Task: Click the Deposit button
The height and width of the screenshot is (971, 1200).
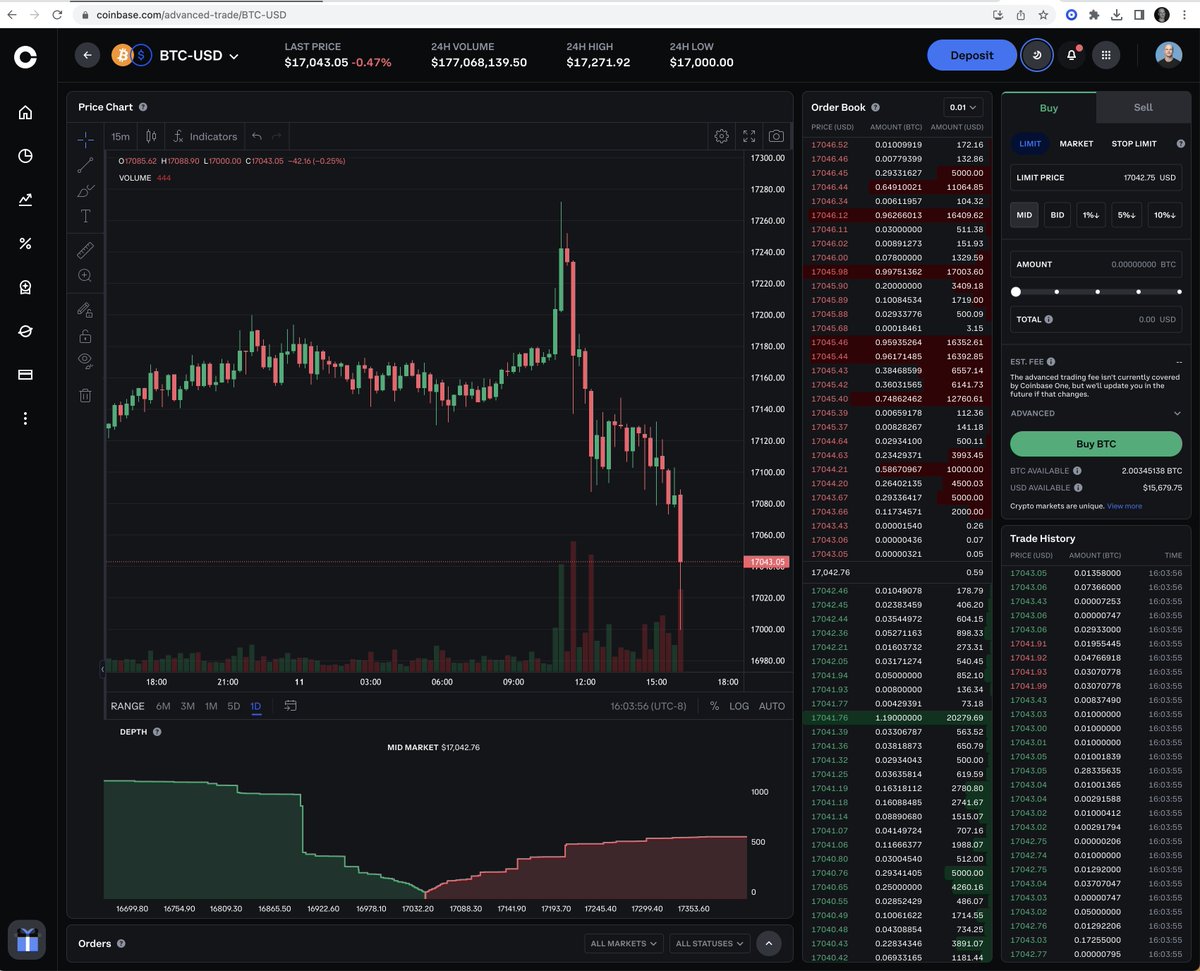Action: [x=971, y=55]
